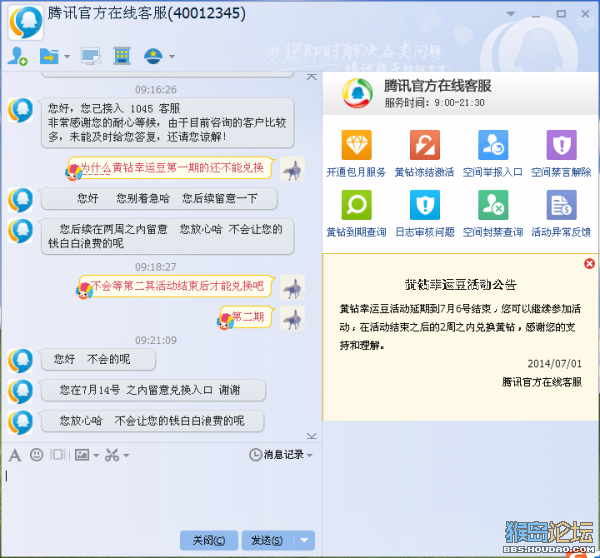Open 空间禁言解除 purple shield icon
Screen dimensions: 600x558
point(561,145)
